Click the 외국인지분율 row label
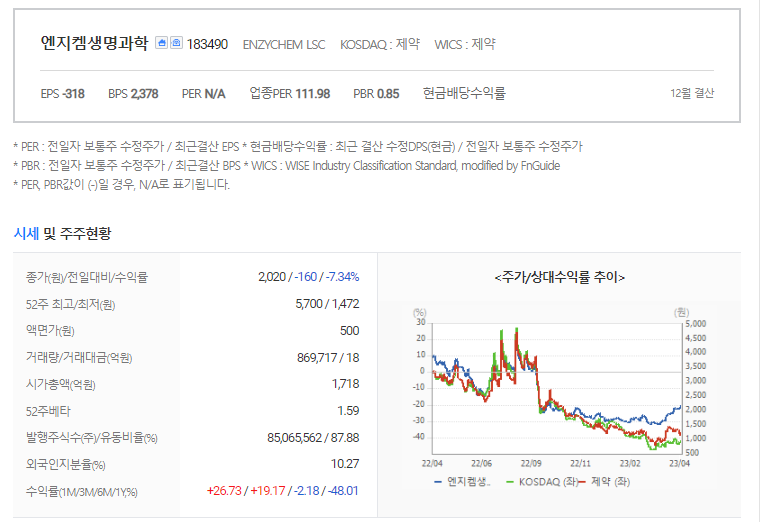This screenshot has width=762, height=522. pyautogui.click(x=65, y=465)
